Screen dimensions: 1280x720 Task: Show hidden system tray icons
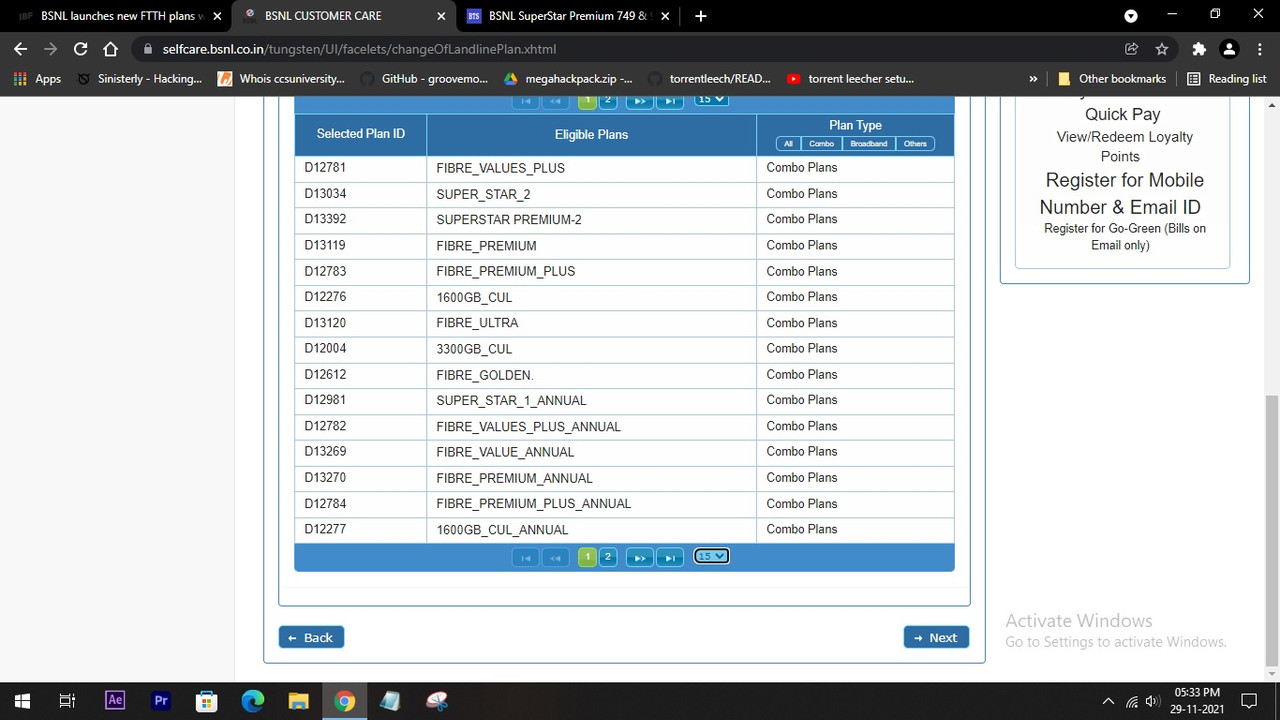point(1108,701)
